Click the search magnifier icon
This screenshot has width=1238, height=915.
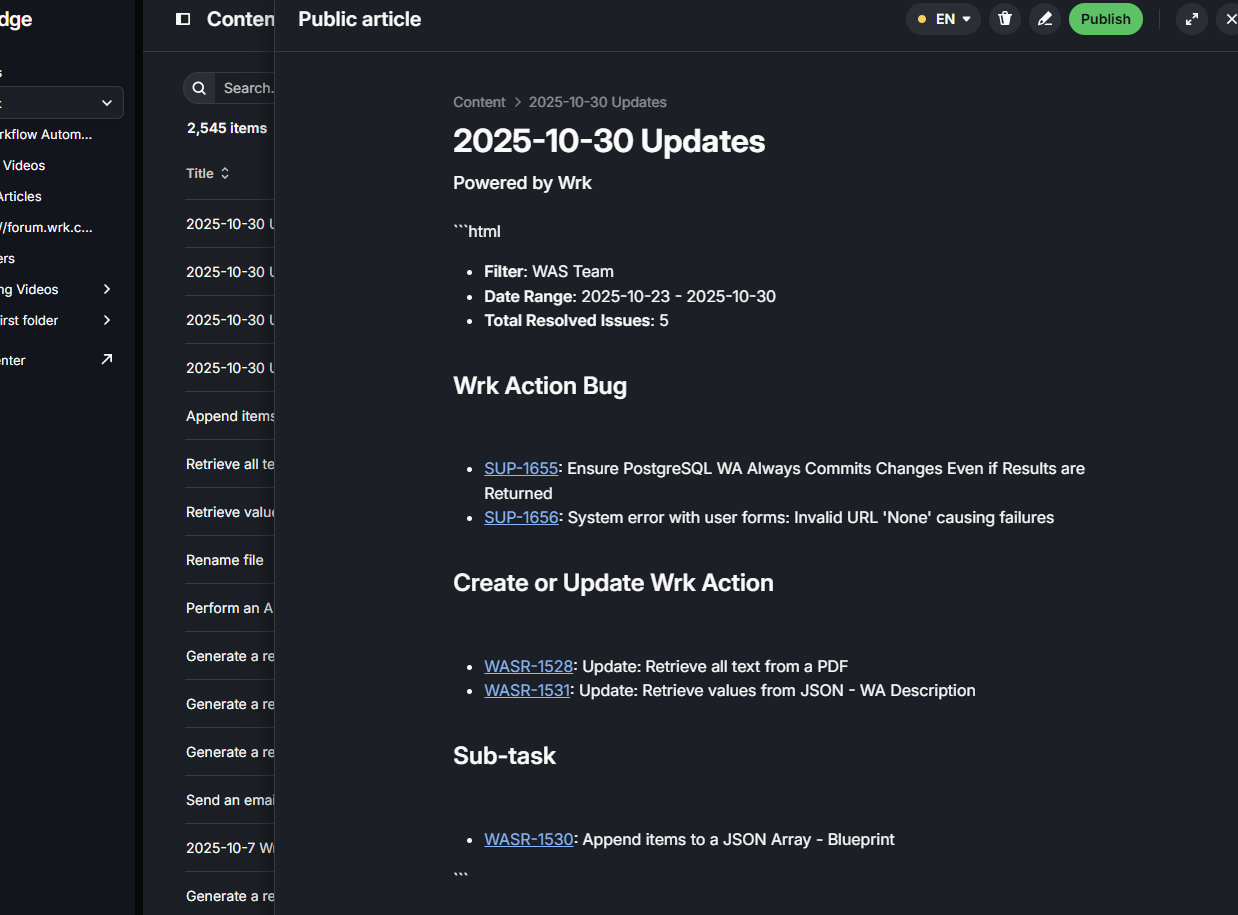(199, 88)
